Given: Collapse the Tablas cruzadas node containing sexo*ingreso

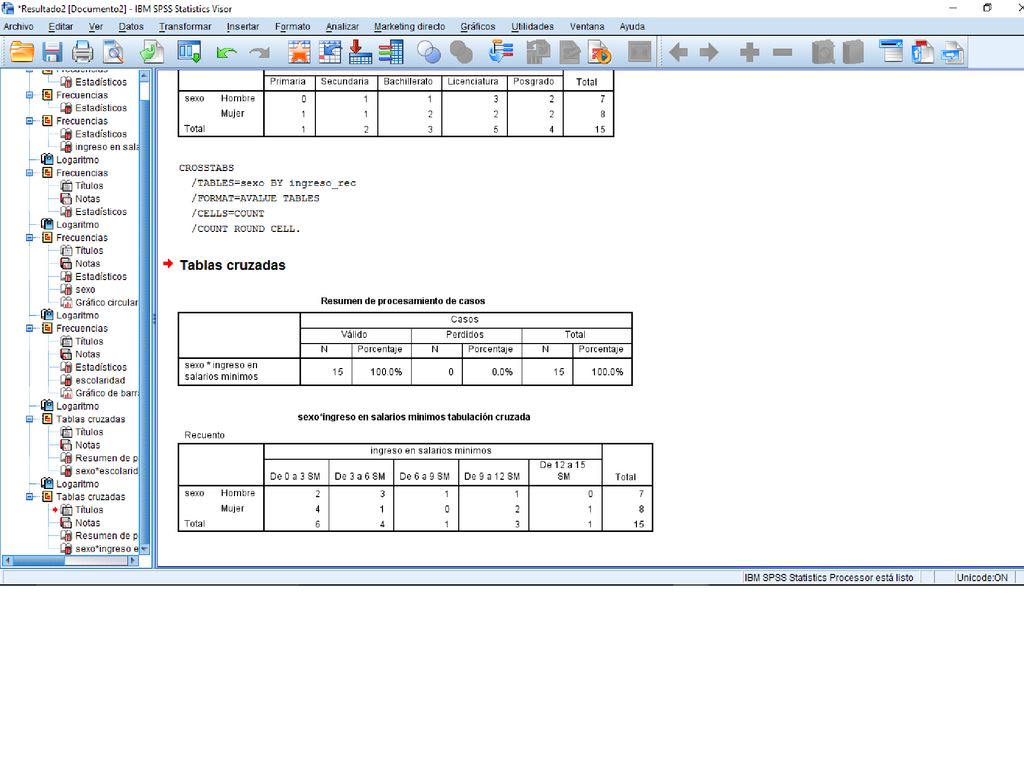Looking at the screenshot, I should click(29, 497).
